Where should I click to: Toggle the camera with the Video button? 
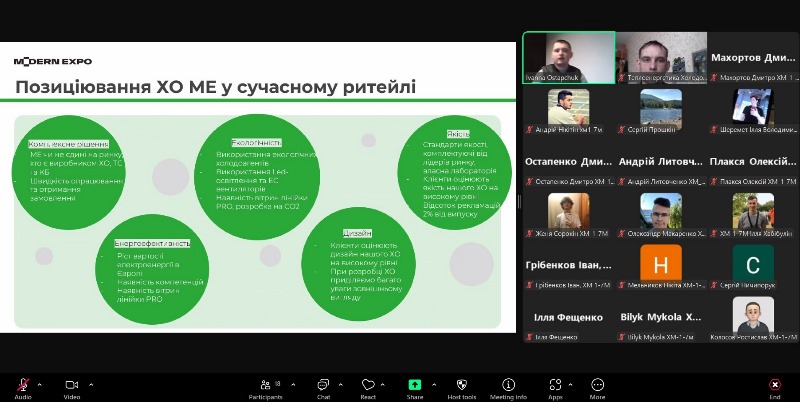click(x=71, y=385)
